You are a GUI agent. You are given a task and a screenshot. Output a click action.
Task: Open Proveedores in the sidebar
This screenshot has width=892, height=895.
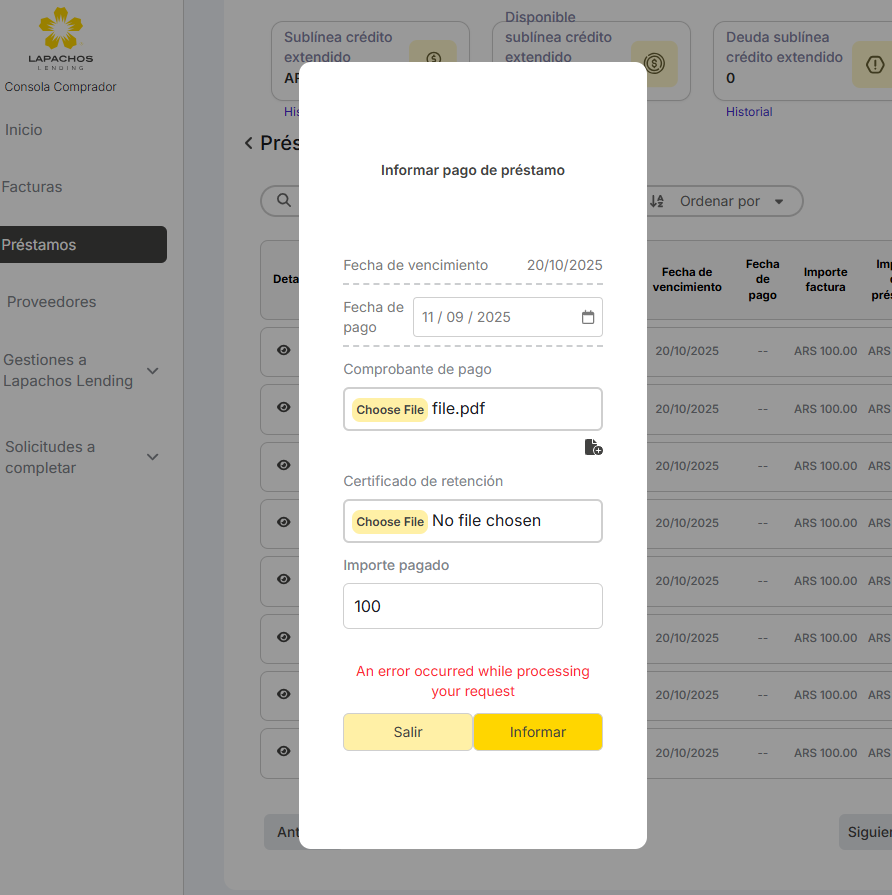[x=52, y=302]
